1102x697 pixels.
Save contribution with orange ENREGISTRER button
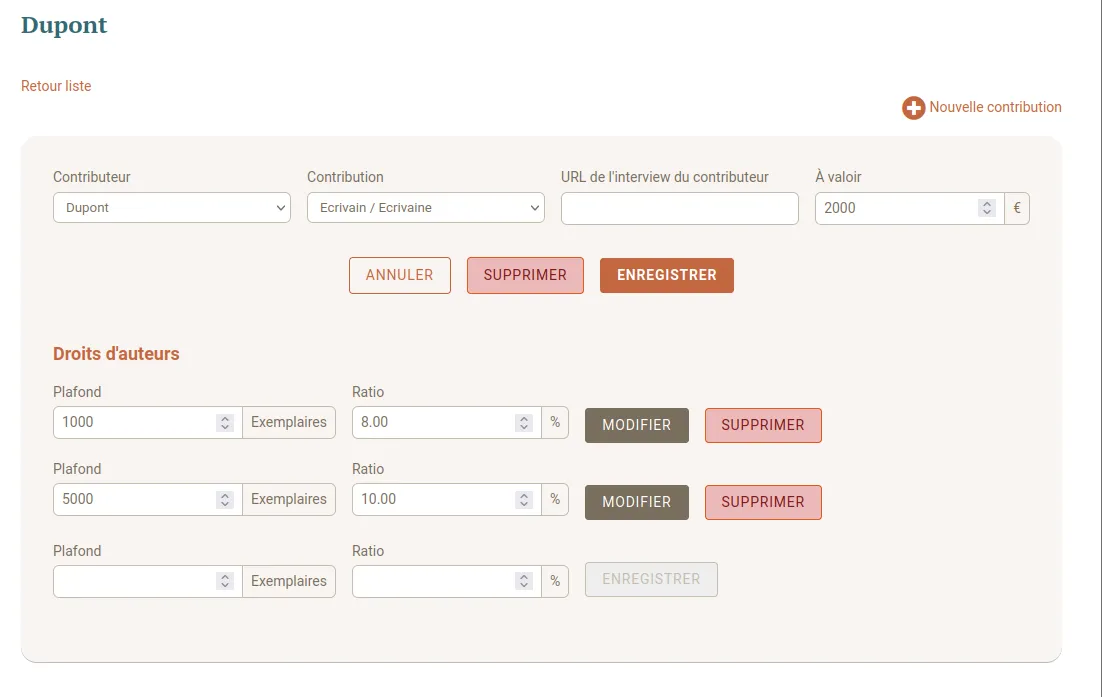click(x=666, y=275)
